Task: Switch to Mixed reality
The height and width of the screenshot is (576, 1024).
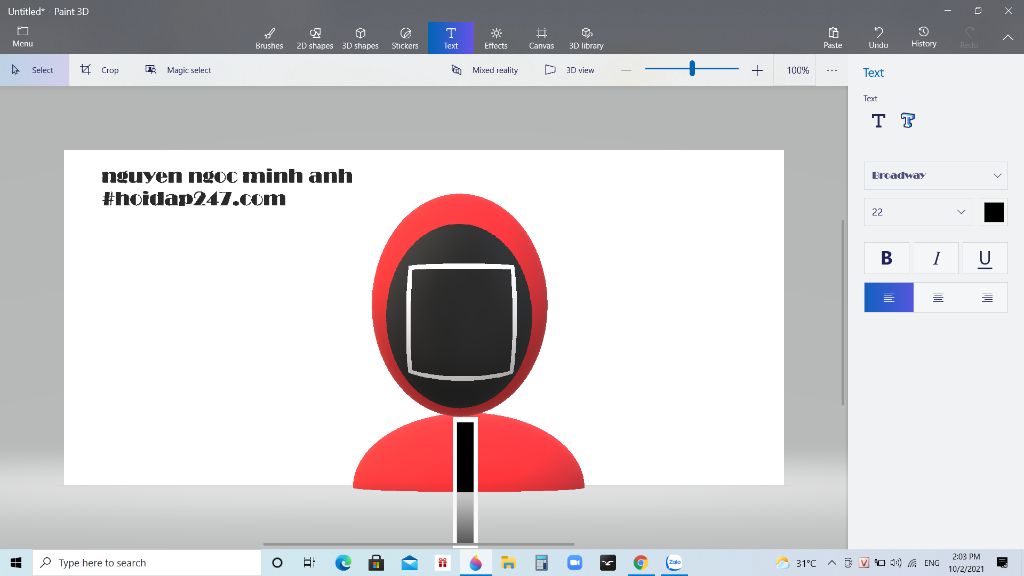Action: pos(485,70)
